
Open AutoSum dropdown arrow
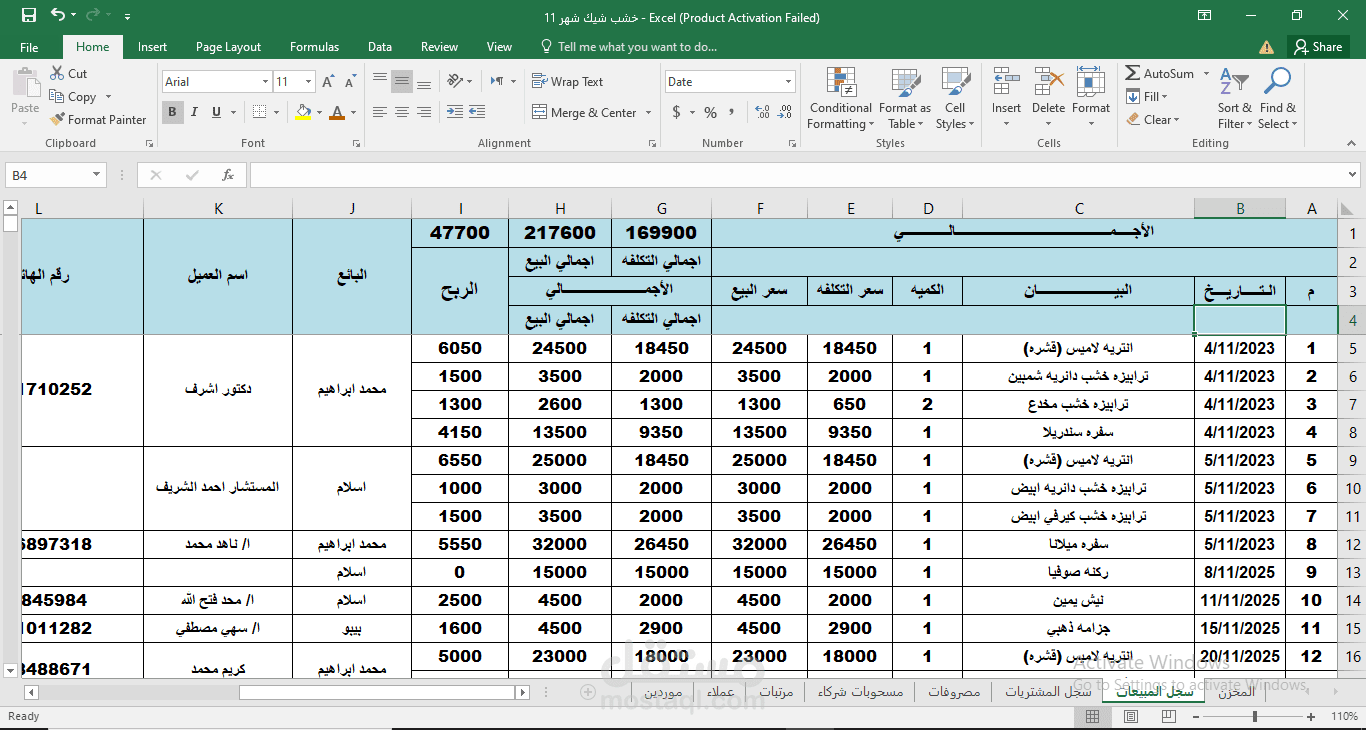[1206, 74]
